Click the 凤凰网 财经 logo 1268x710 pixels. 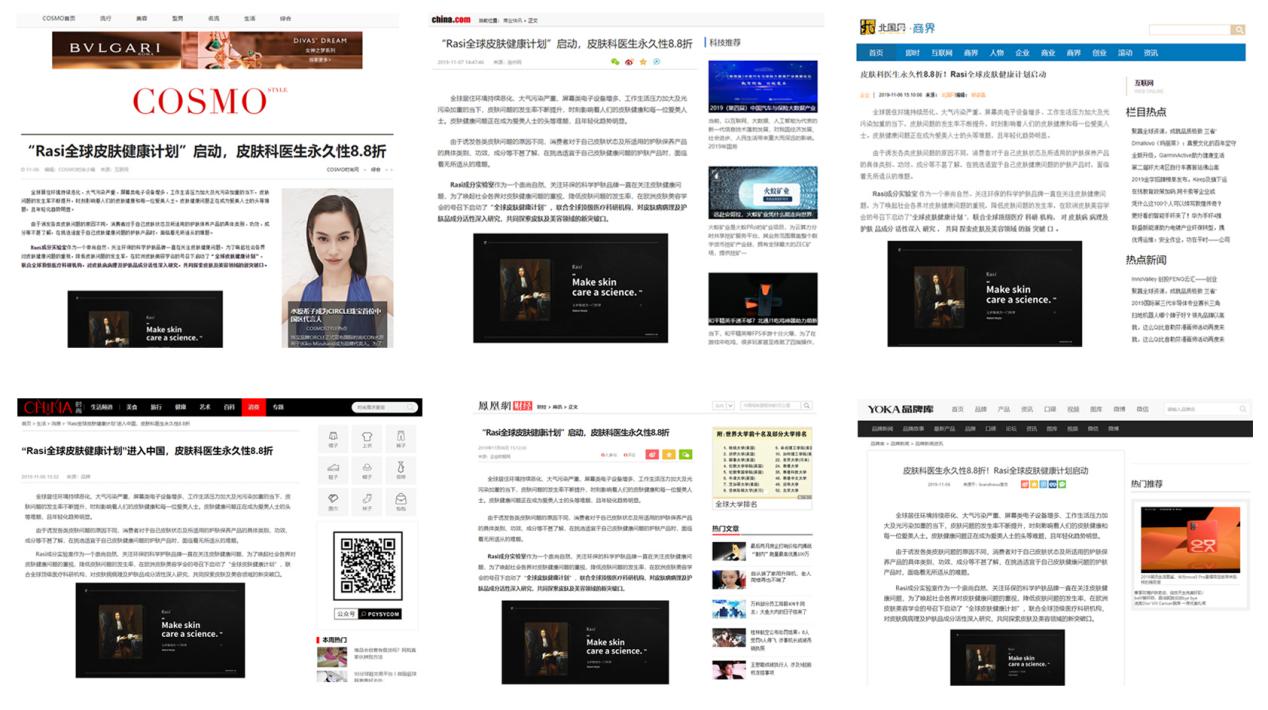point(504,407)
